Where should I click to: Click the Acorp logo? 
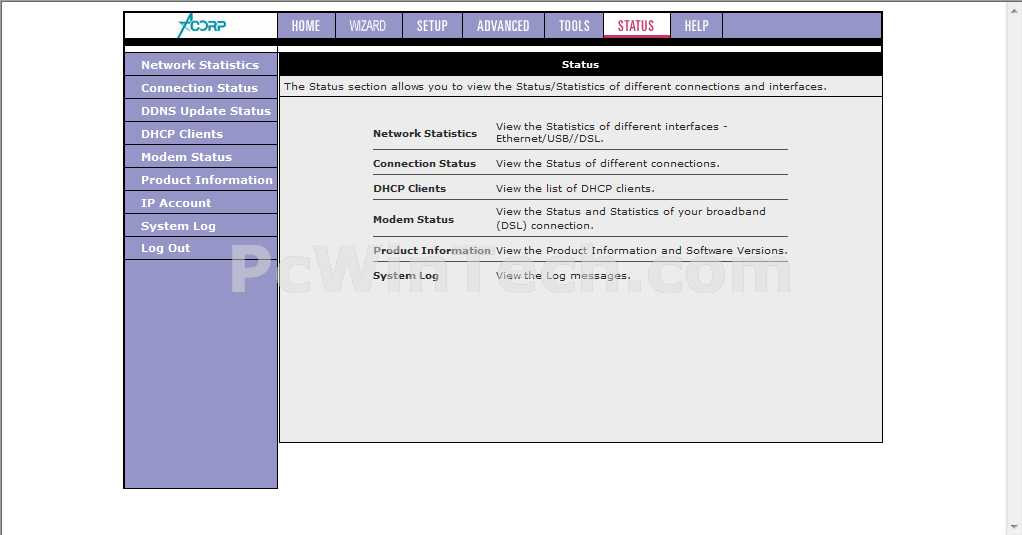tap(201, 25)
